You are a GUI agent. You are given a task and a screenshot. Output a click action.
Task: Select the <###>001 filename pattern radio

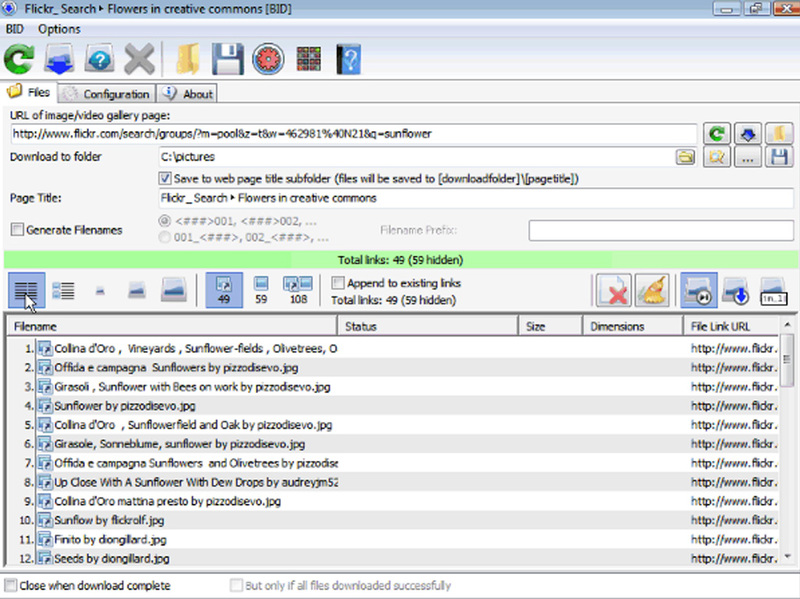coord(164,221)
